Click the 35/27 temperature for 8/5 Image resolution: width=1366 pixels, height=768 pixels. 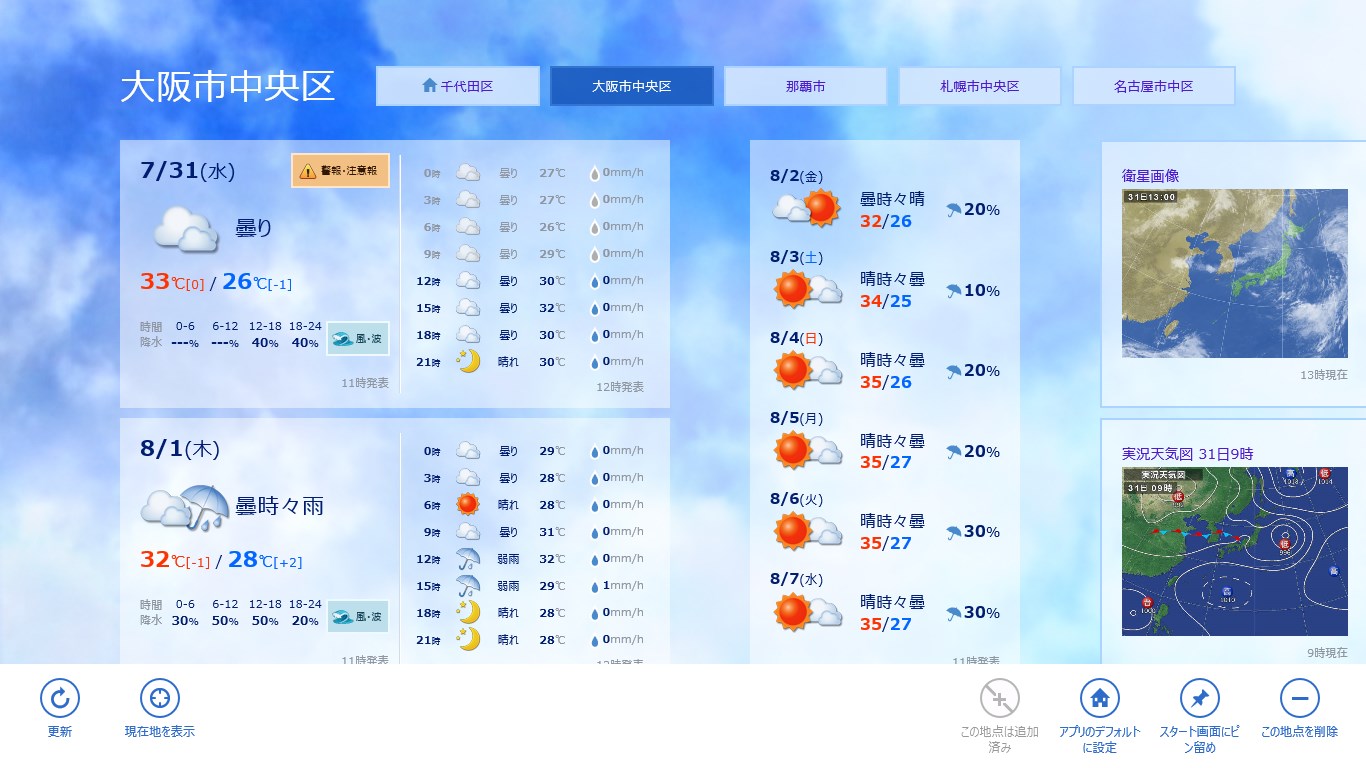click(886, 462)
